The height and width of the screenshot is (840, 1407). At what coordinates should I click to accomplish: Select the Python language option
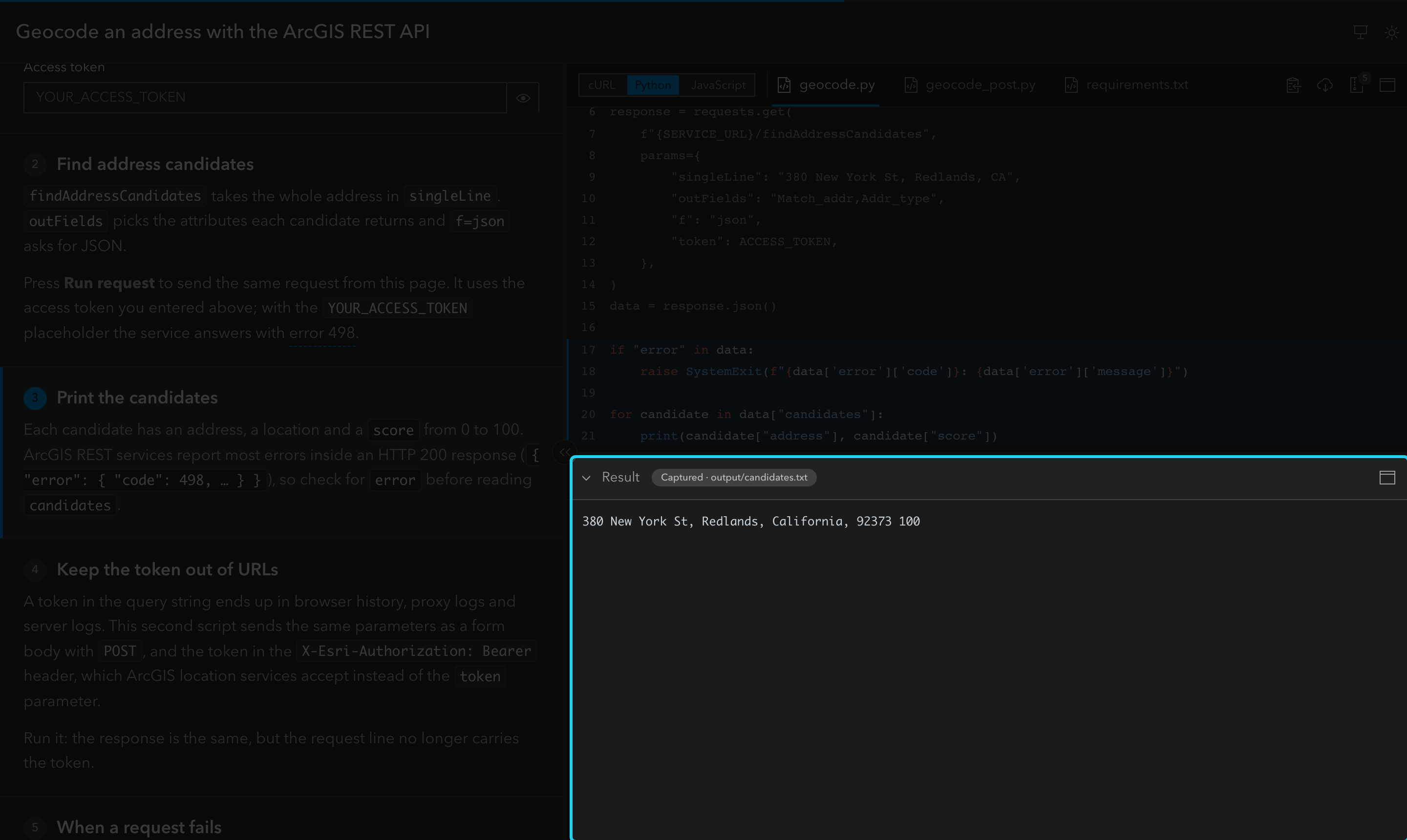coord(653,85)
